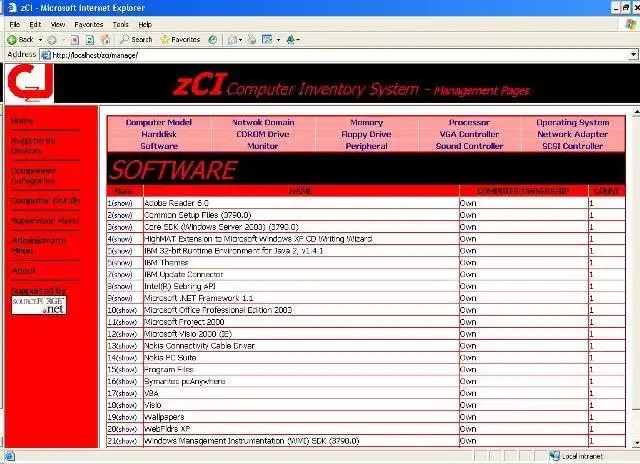640x464 pixels.
Task: Go to the browser Home page icon
Action: pyautogui.click(x=105, y=40)
